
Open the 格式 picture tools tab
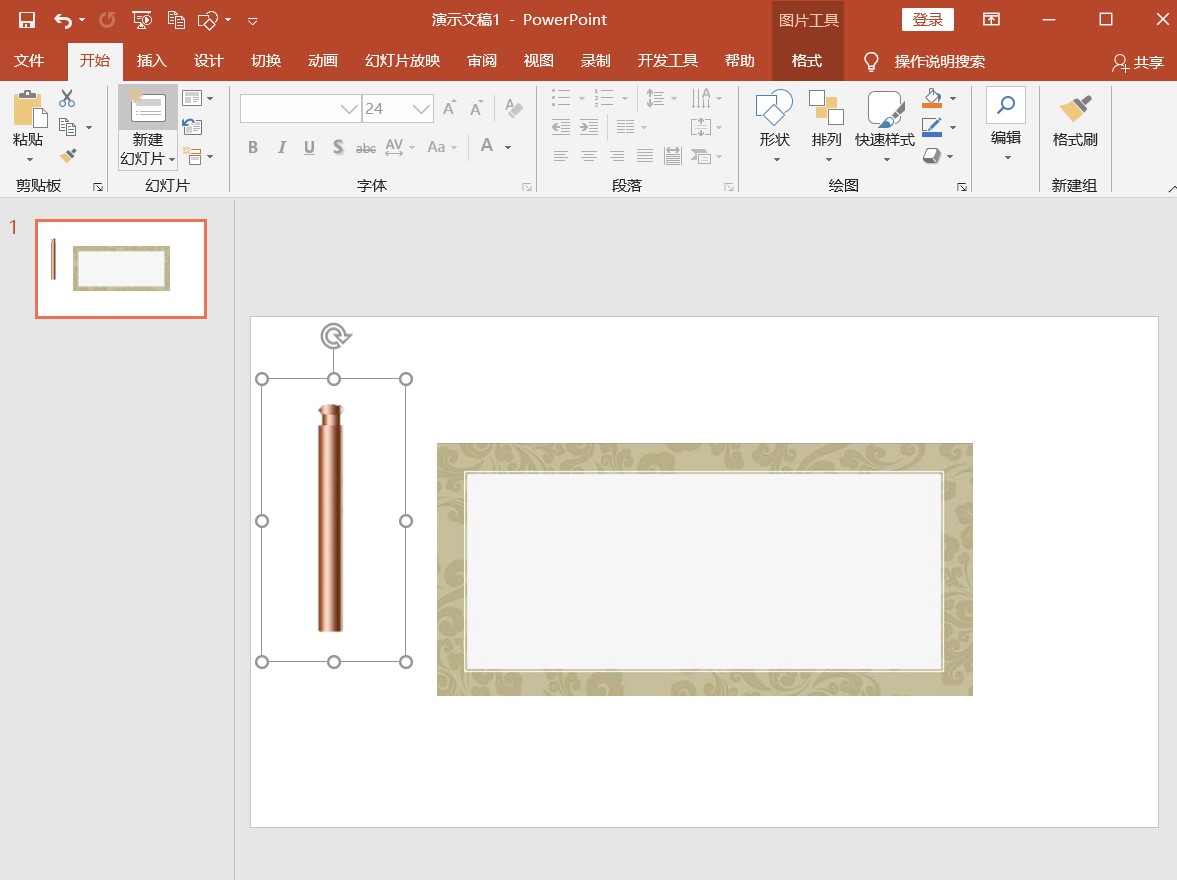[x=806, y=61]
